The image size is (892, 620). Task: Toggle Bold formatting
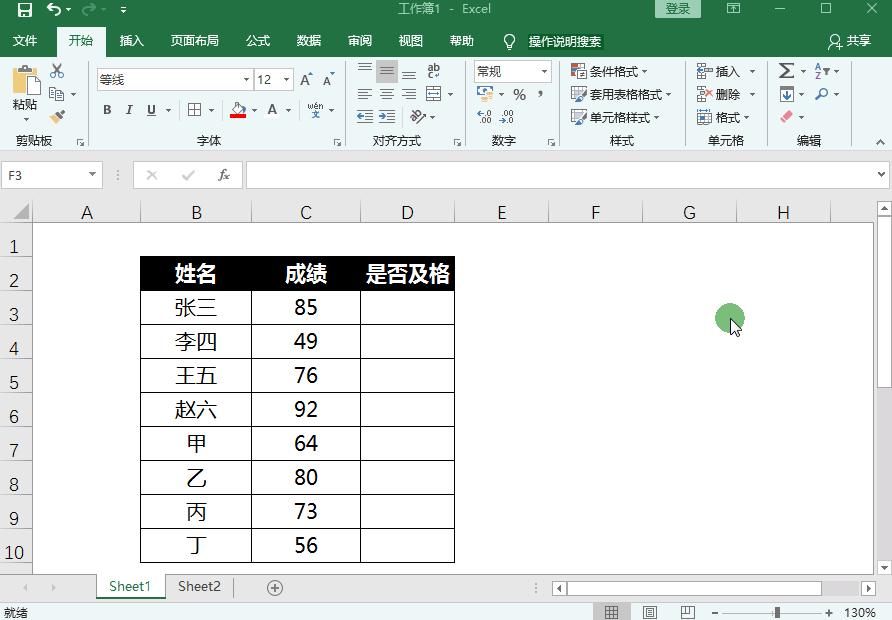107,110
